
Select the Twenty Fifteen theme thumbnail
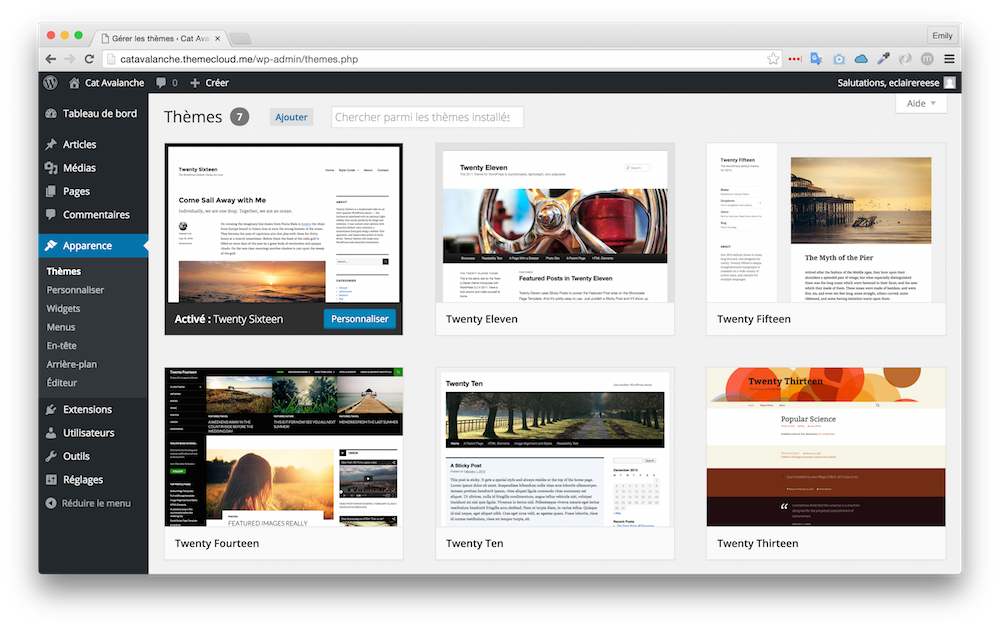pos(826,223)
